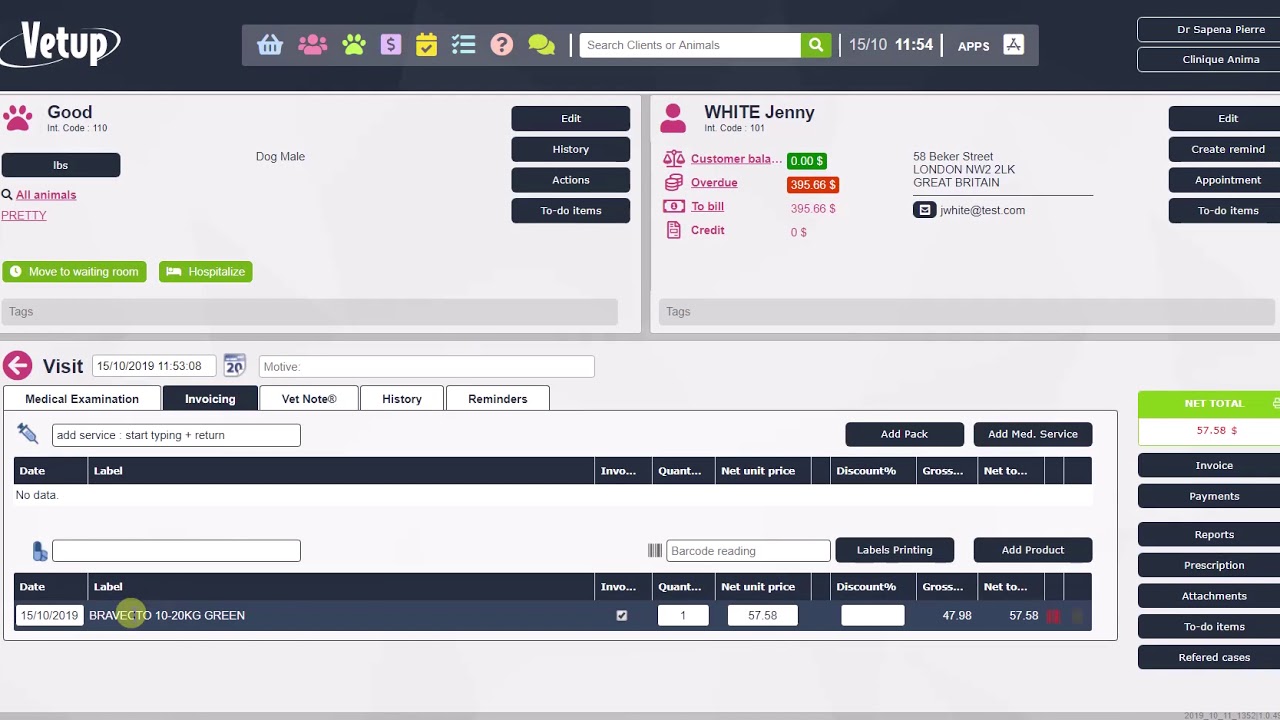Click the Add Product button
Image resolution: width=1280 pixels, height=720 pixels.
coord(1032,550)
